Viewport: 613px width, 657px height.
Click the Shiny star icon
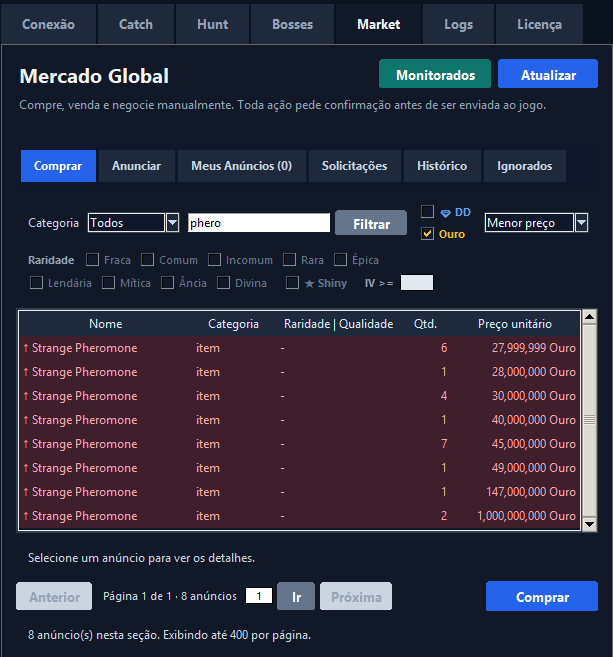[x=309, y=284]
